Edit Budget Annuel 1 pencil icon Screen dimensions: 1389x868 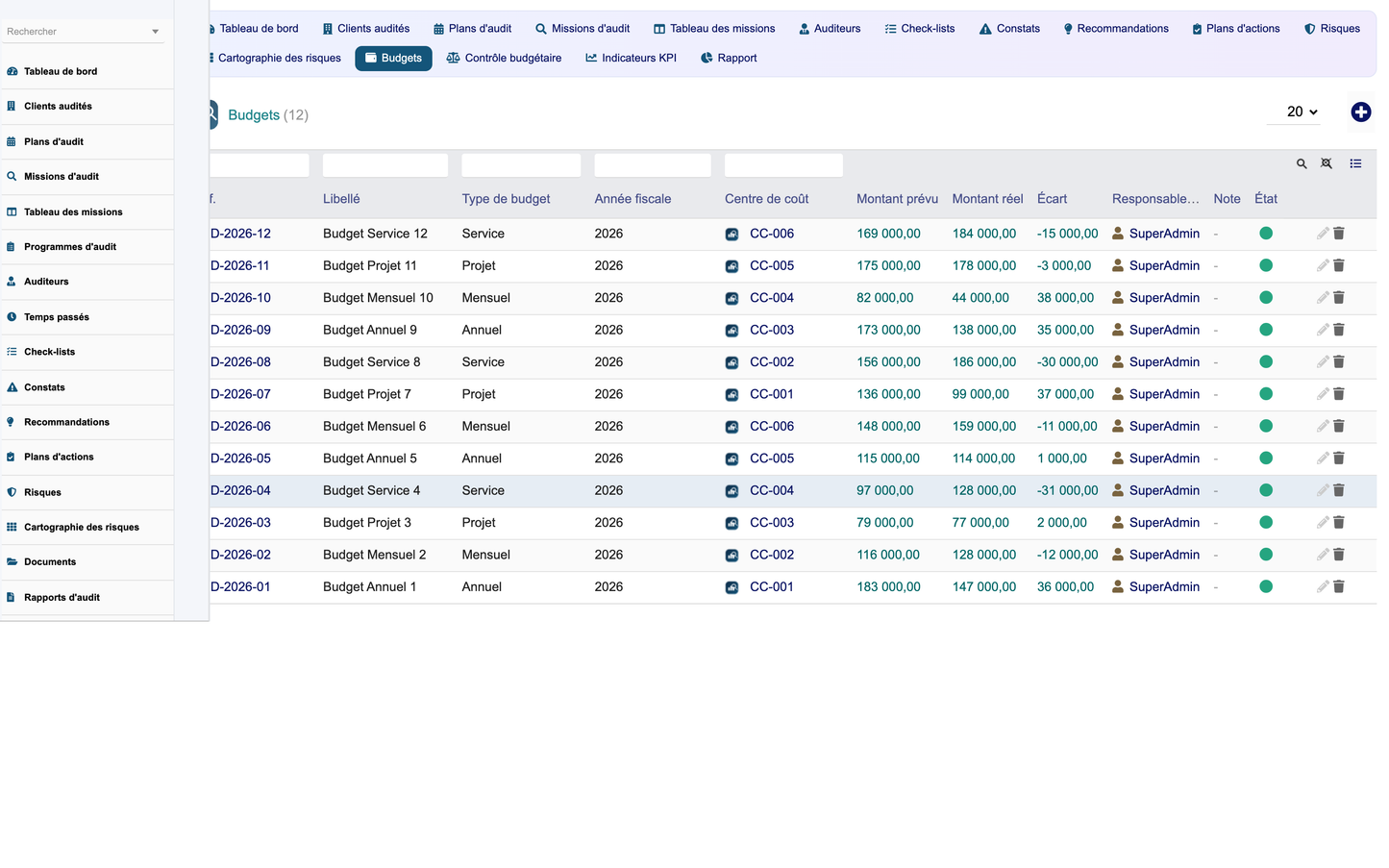(1323, 586)
